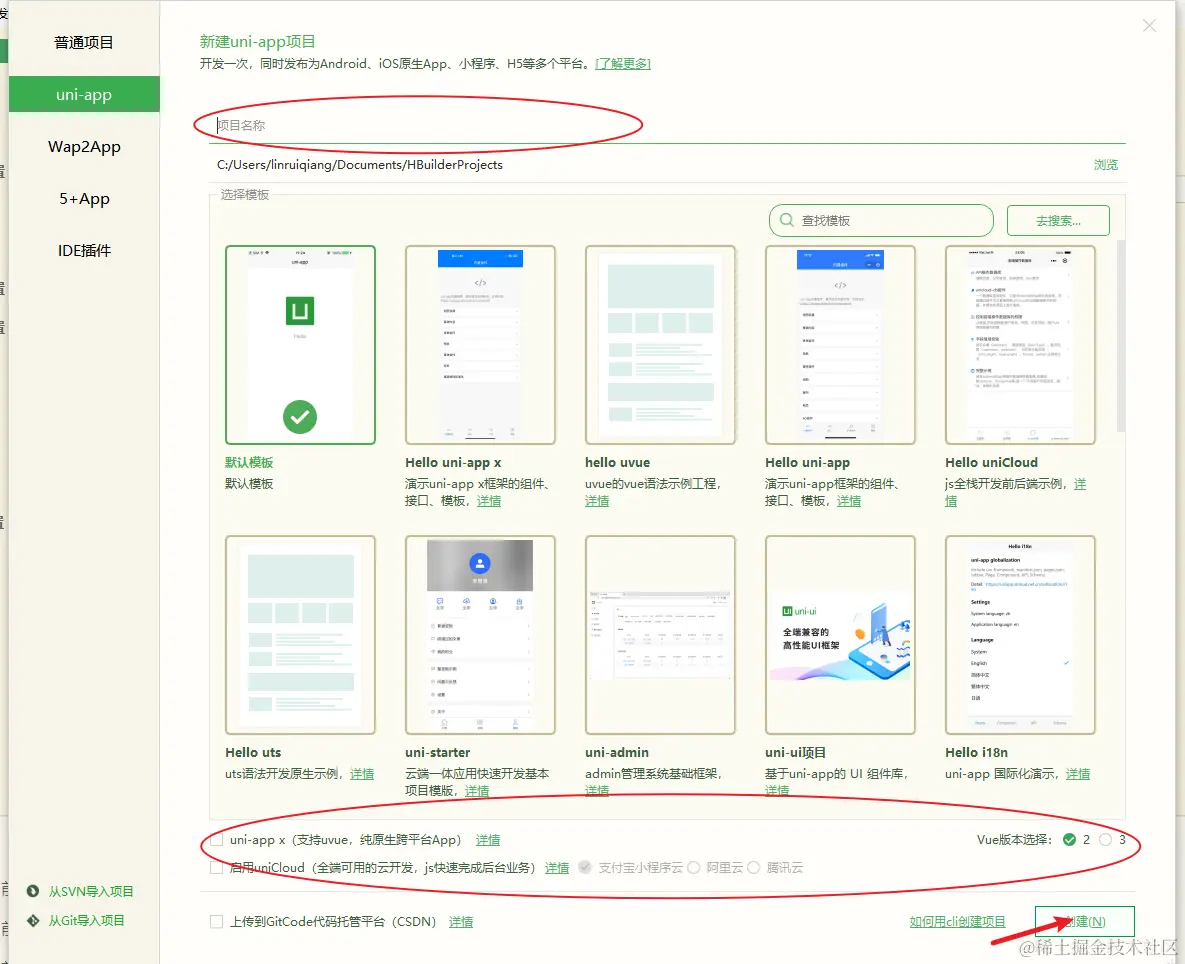Select the 阿里云 radio option

(x=694, y=867)
